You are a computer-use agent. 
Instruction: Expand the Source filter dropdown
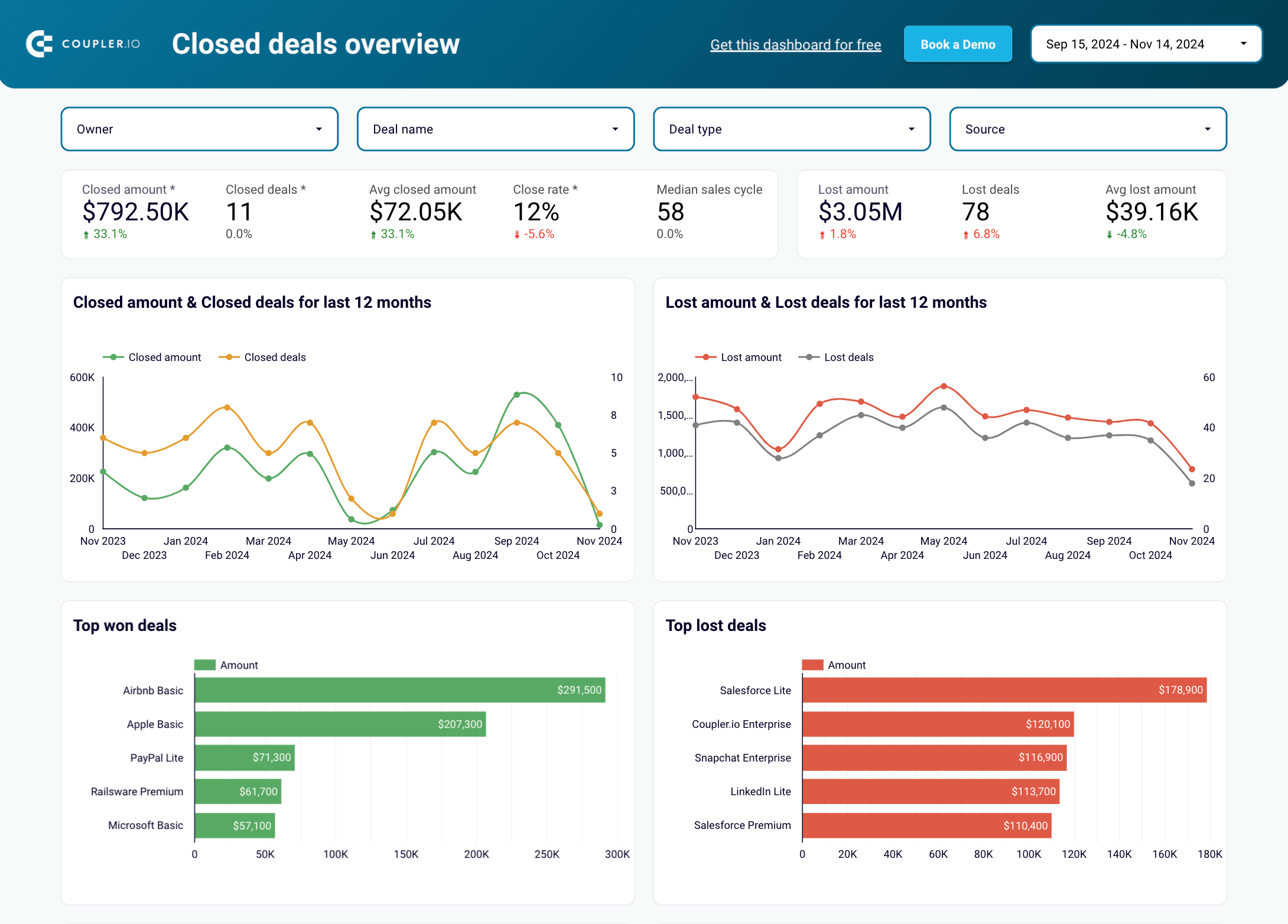tap(1088, 129)
